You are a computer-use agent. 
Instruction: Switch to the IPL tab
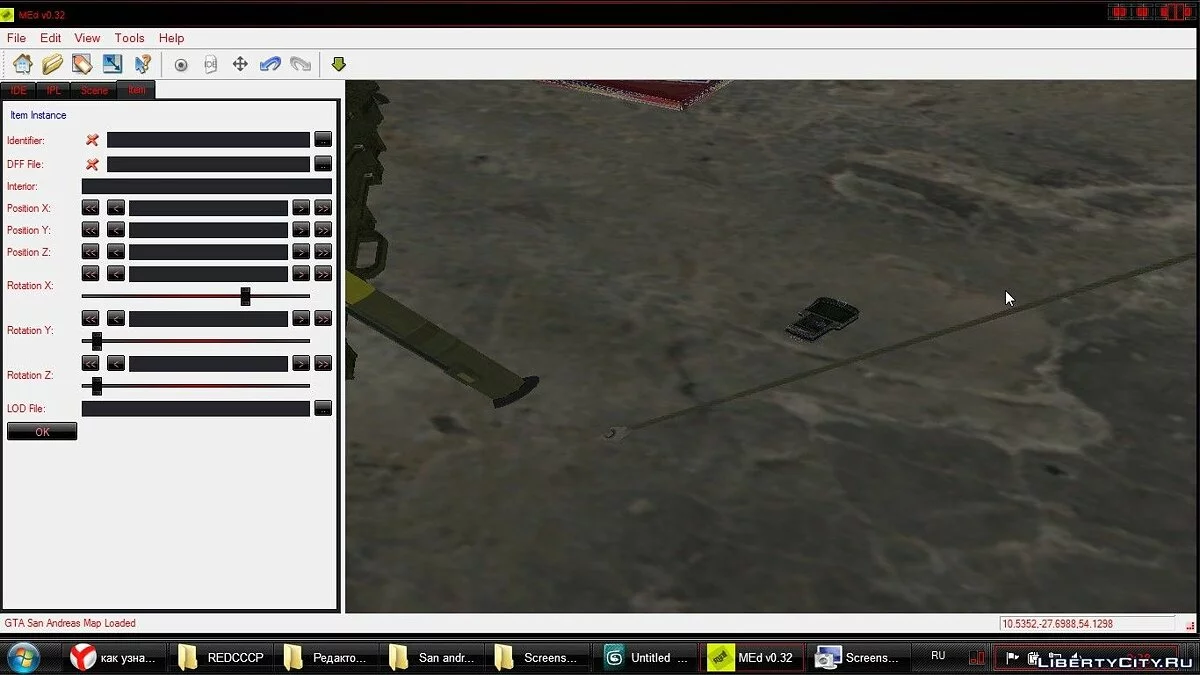53,90
